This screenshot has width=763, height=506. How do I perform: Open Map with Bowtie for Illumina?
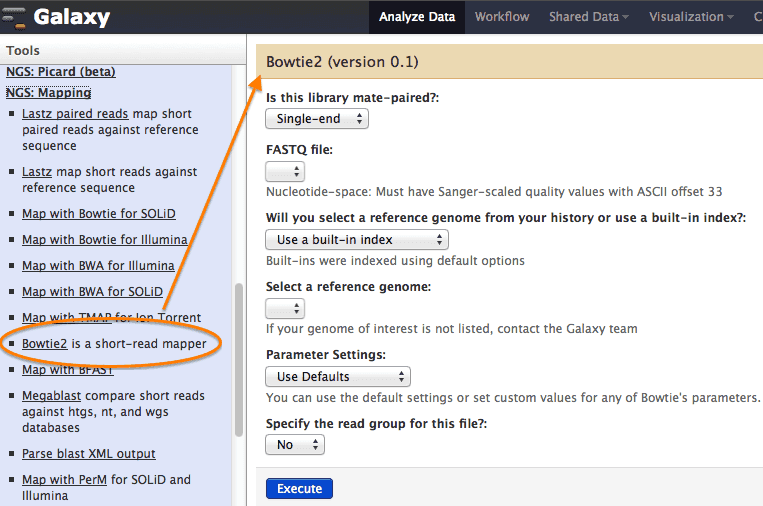(x=105, y=240)
